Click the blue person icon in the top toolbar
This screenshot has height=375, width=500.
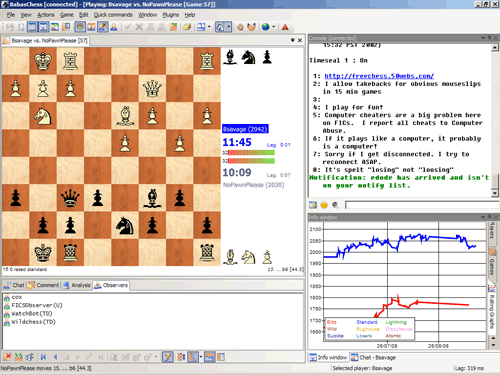pos(114,27)
